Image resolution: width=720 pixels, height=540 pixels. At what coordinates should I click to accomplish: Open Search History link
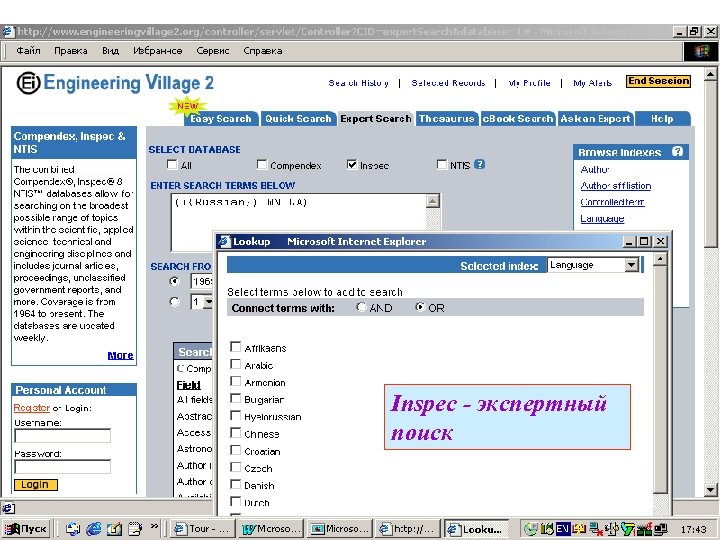[358, 83]
